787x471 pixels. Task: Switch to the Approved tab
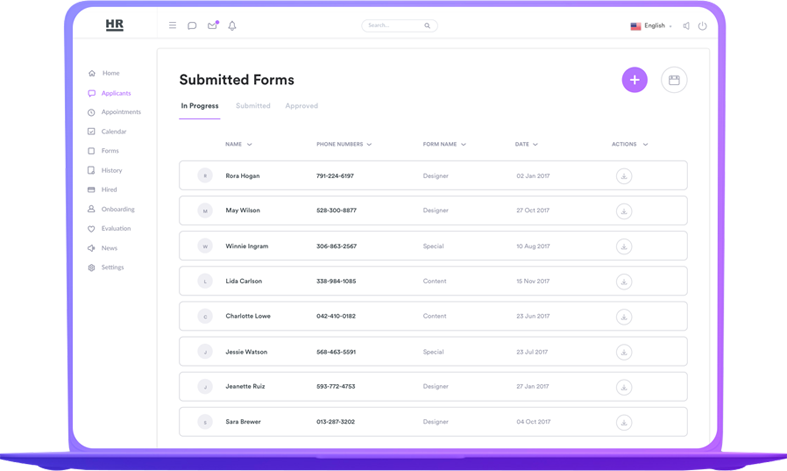click(301, 106)
